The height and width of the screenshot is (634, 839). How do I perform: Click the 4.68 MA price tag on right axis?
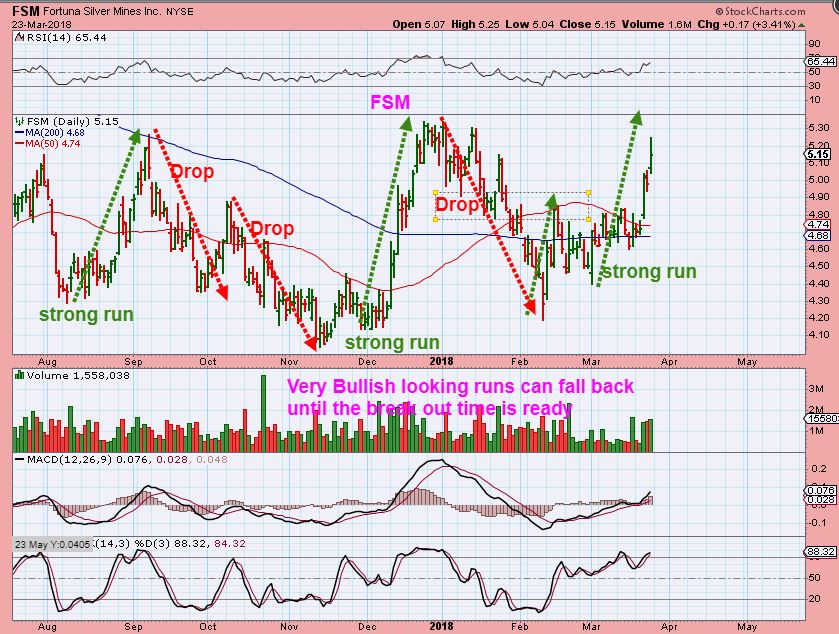click(x=818, y=235)
